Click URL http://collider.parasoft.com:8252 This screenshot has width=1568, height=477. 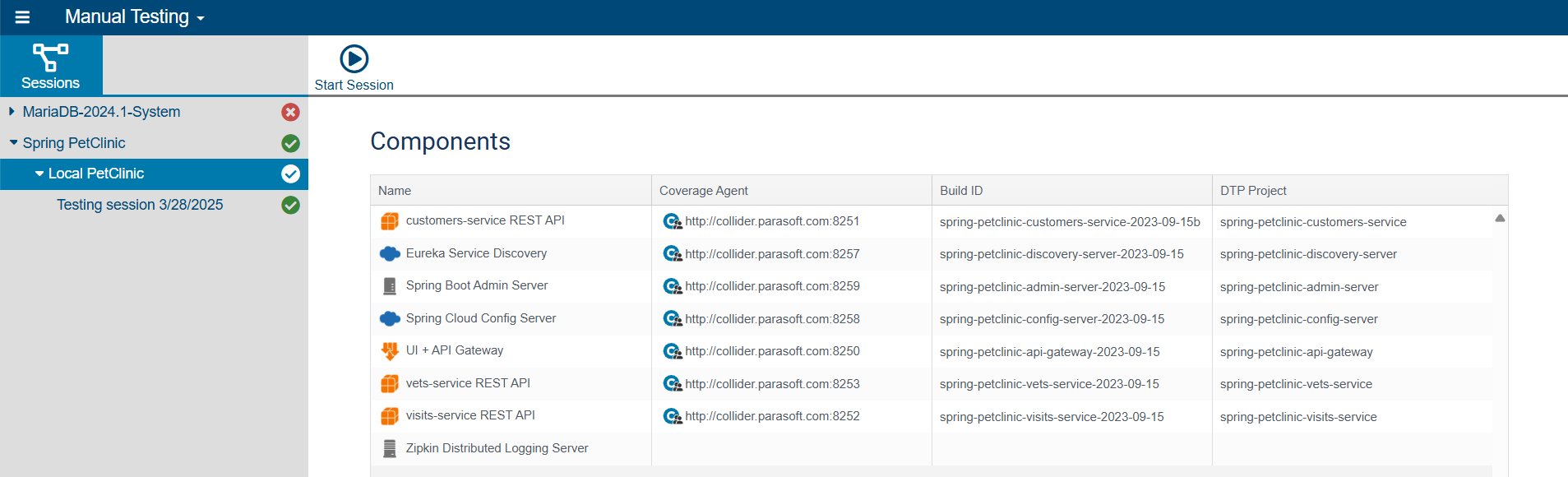click(773, 416)
